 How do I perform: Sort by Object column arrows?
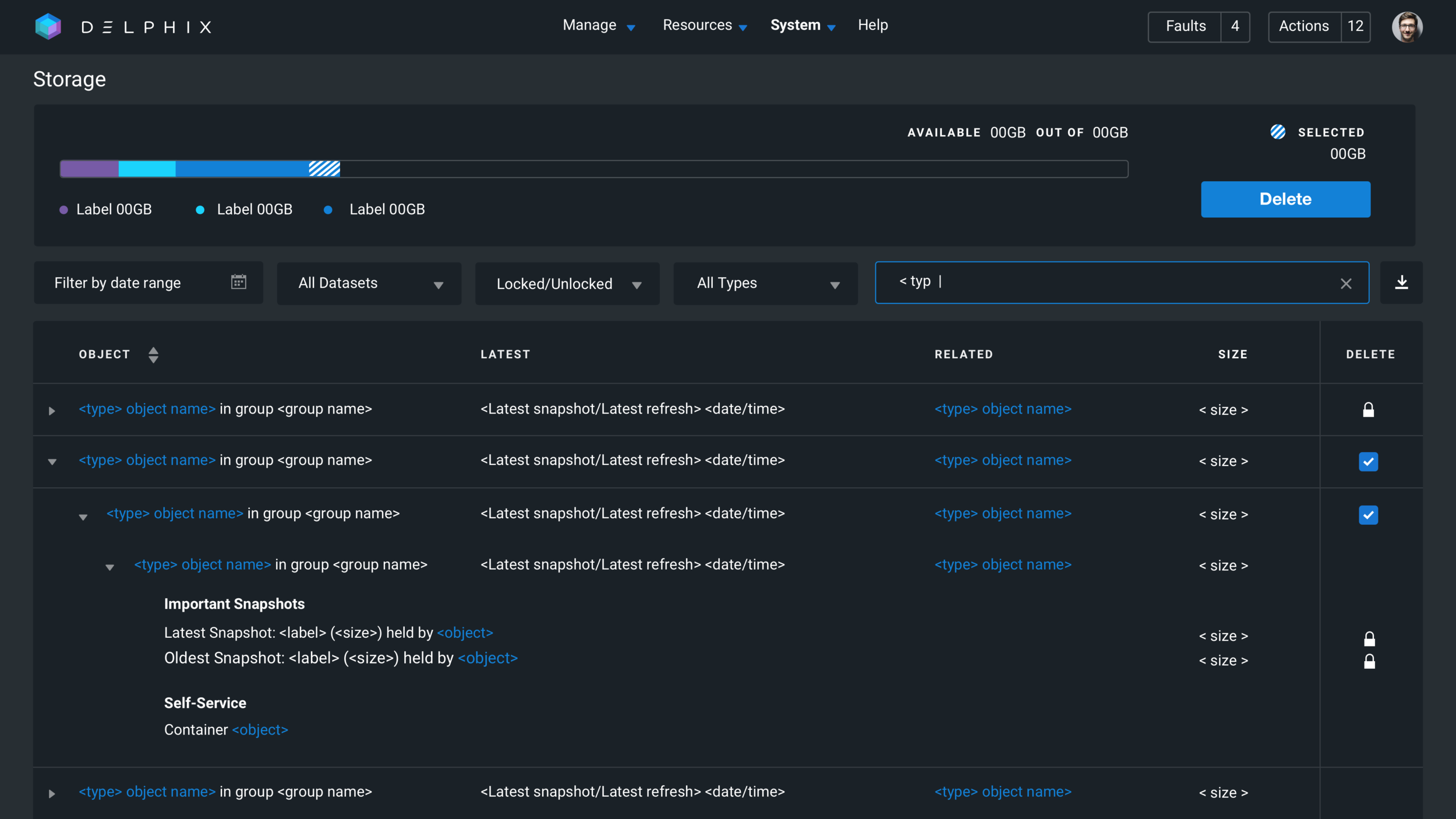[x=153, y=355]
